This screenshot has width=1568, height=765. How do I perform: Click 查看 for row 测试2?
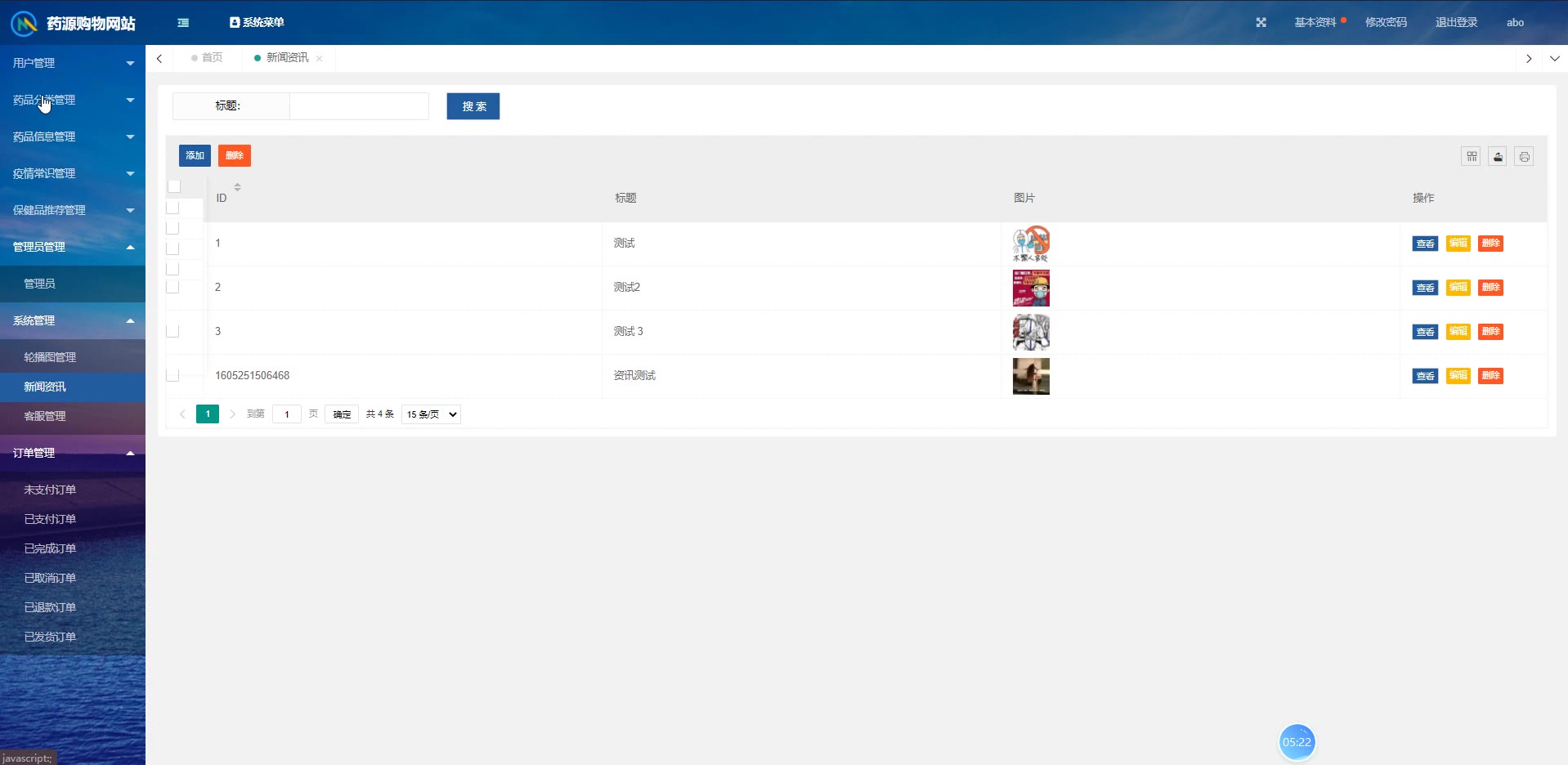[1425, 288]
